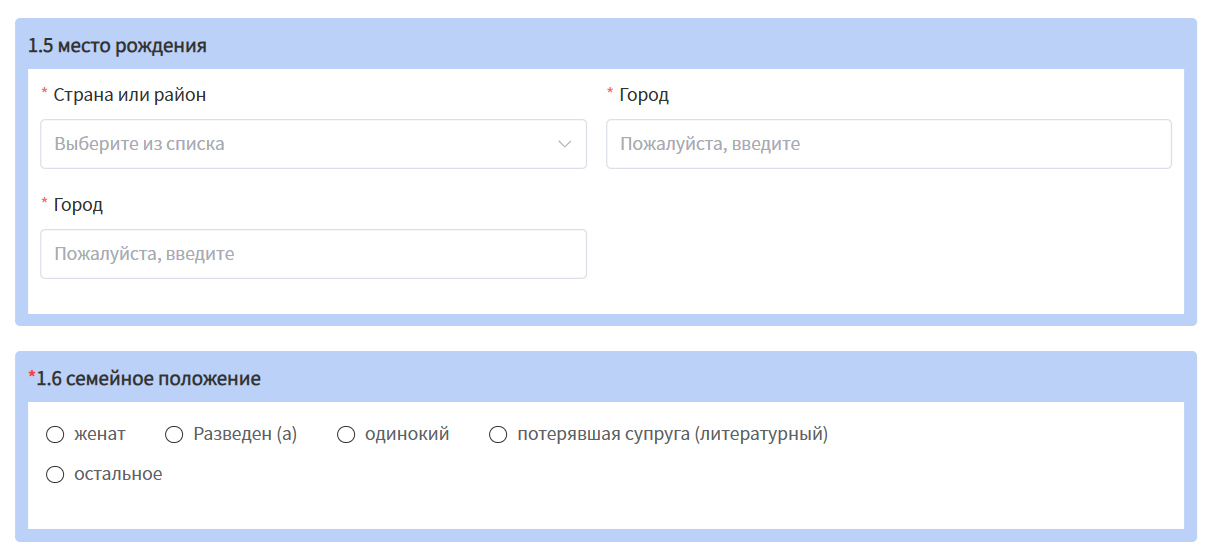Focus the Город field beside the country dropdown

pyautogui.click(x=888, y=144)
